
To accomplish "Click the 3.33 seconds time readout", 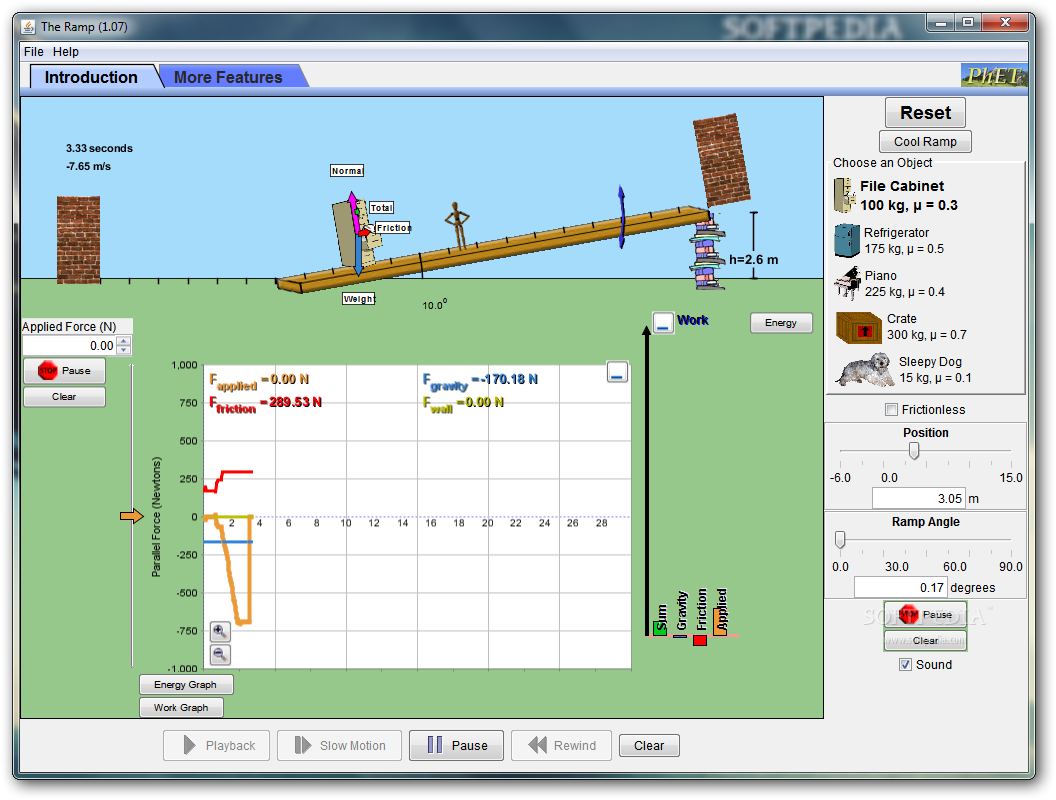I will [x=99, y=148].
